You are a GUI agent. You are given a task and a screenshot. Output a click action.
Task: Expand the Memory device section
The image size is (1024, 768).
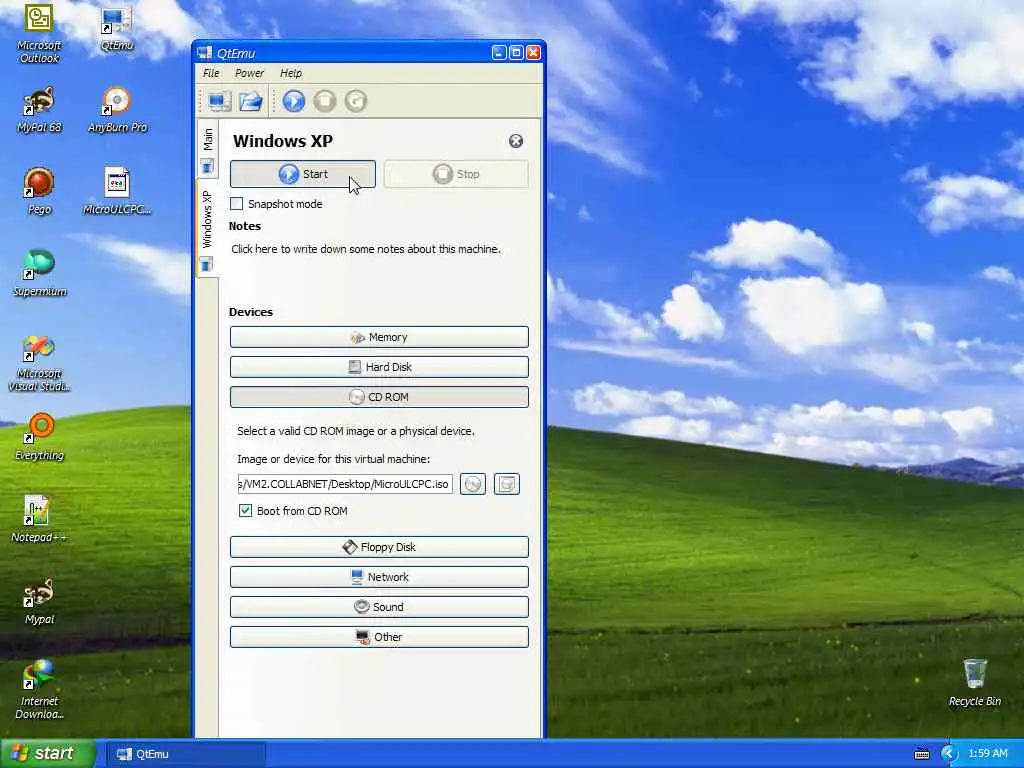point(379,337)
